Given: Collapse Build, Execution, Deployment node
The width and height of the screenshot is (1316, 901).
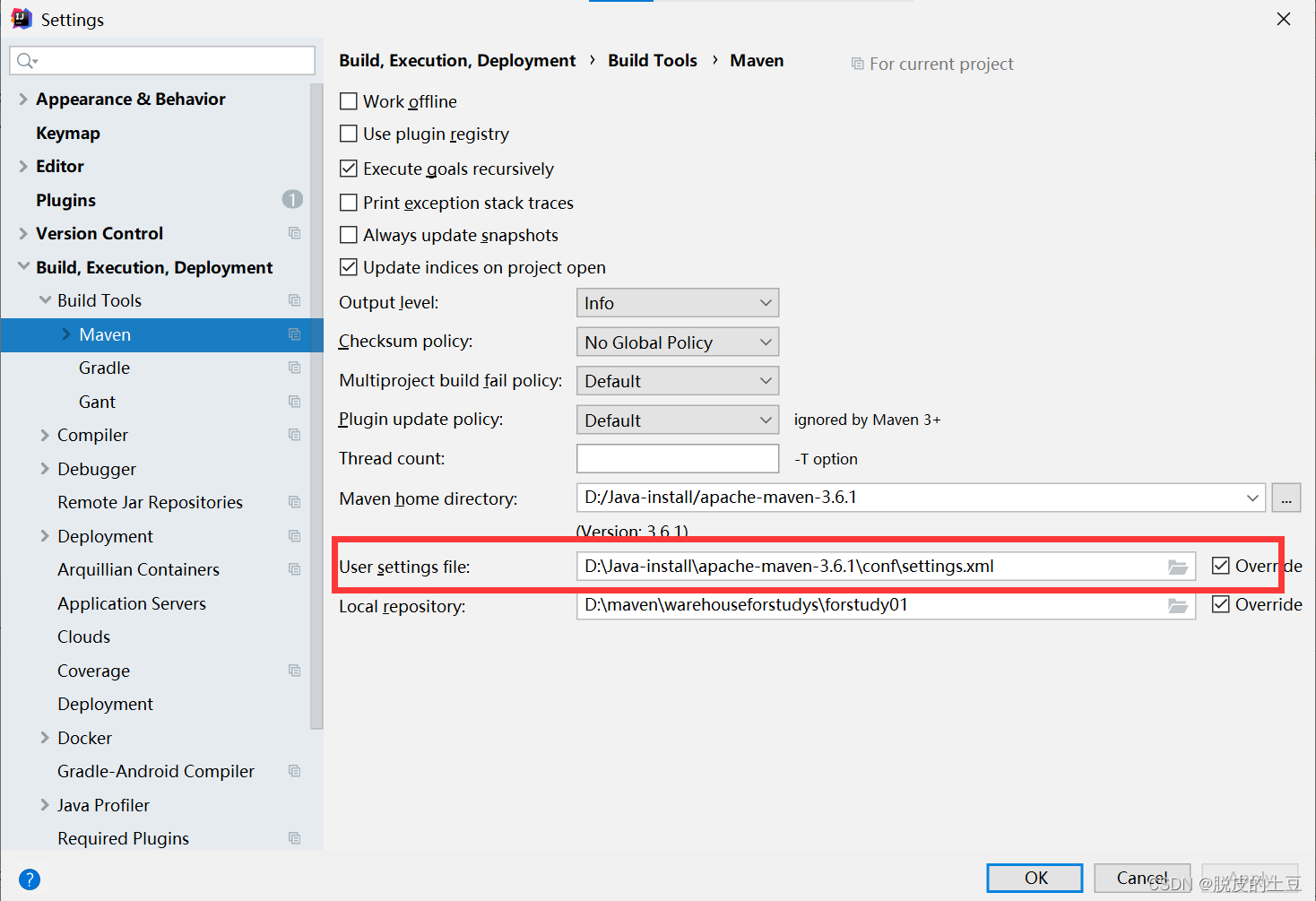Looking at the screenshot, I should click(x=23, y=267).
